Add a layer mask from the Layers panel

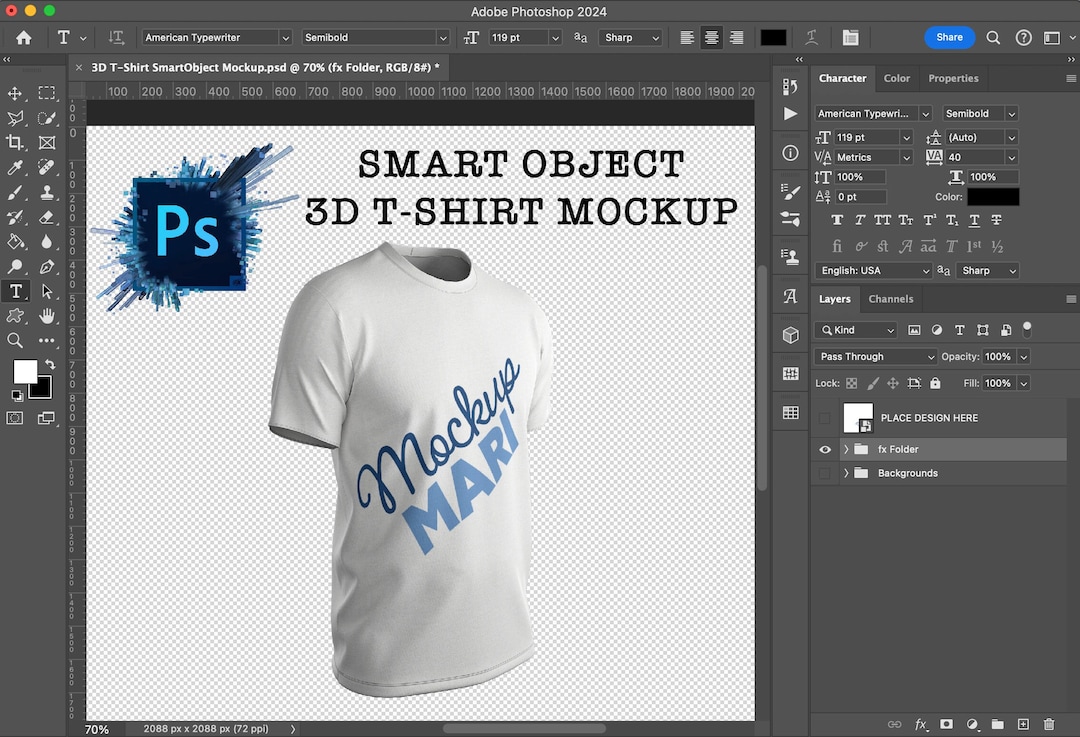point(945,724)
